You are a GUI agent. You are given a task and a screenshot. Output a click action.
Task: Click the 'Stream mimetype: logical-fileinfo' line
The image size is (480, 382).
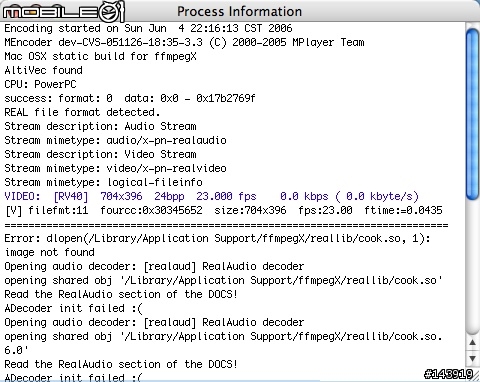coord(103,182)
